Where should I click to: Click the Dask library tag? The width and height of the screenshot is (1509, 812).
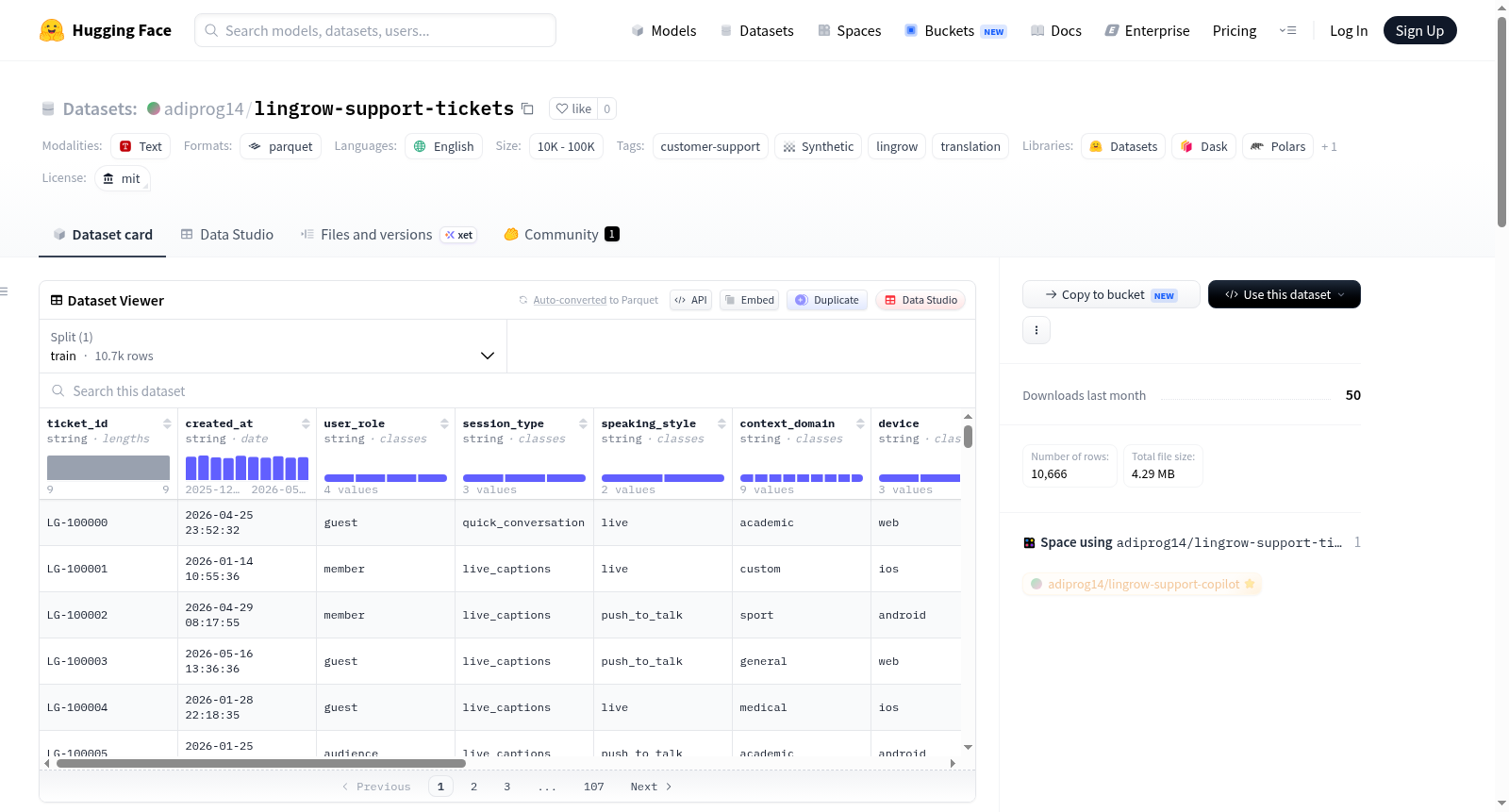tap(1203, 146)
